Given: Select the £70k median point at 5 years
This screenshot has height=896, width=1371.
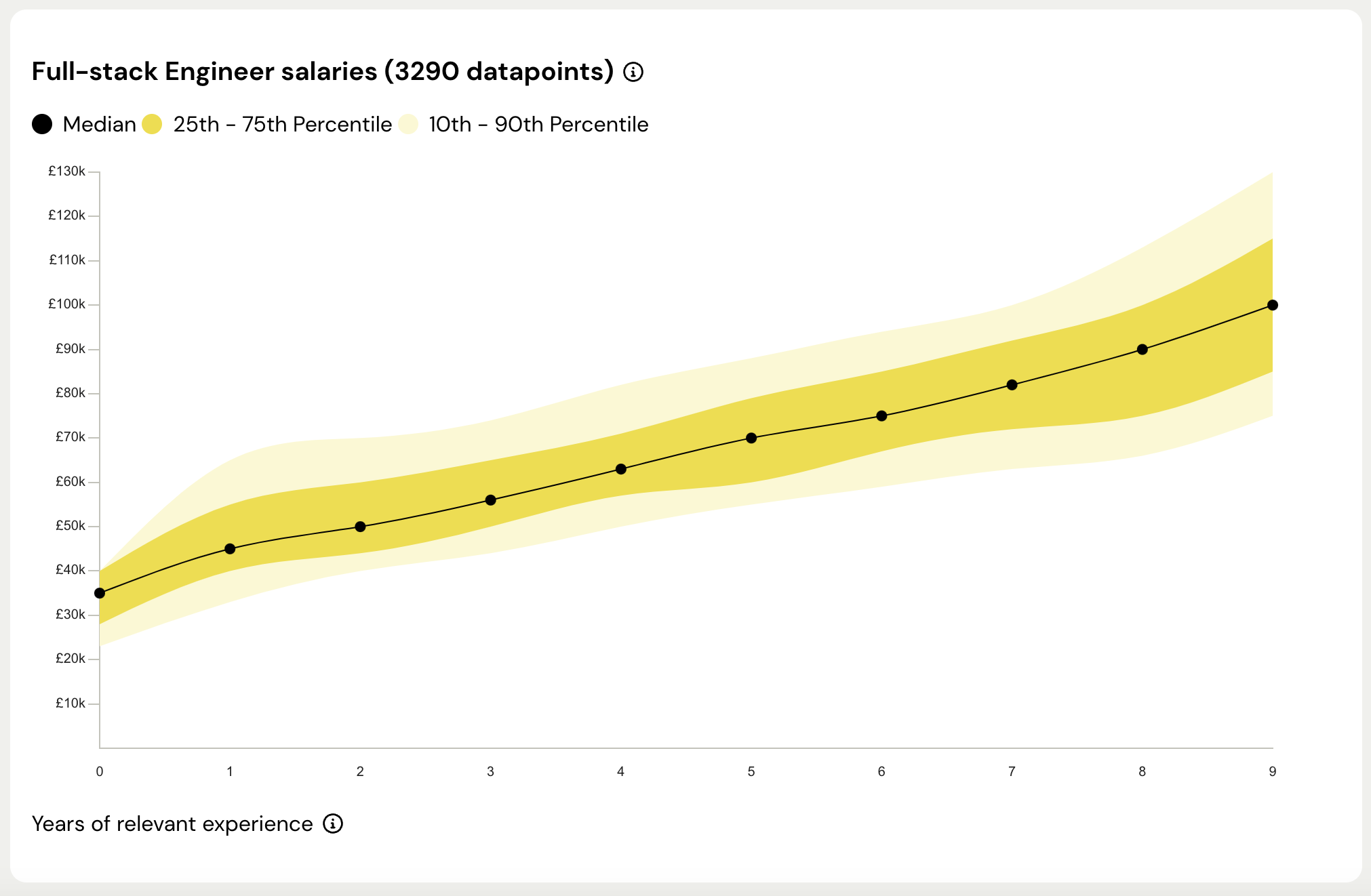Looking at the screenshot, I should click(x=751, y=438).
